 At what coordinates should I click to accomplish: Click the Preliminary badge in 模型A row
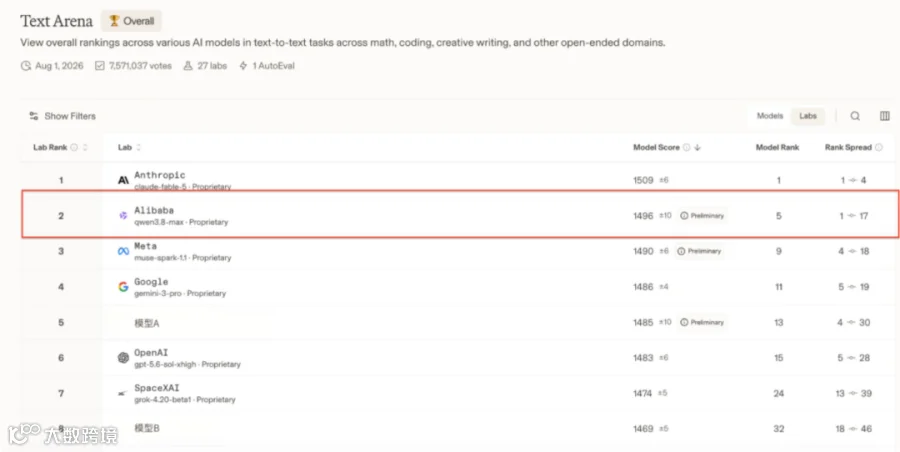(702, 322)
